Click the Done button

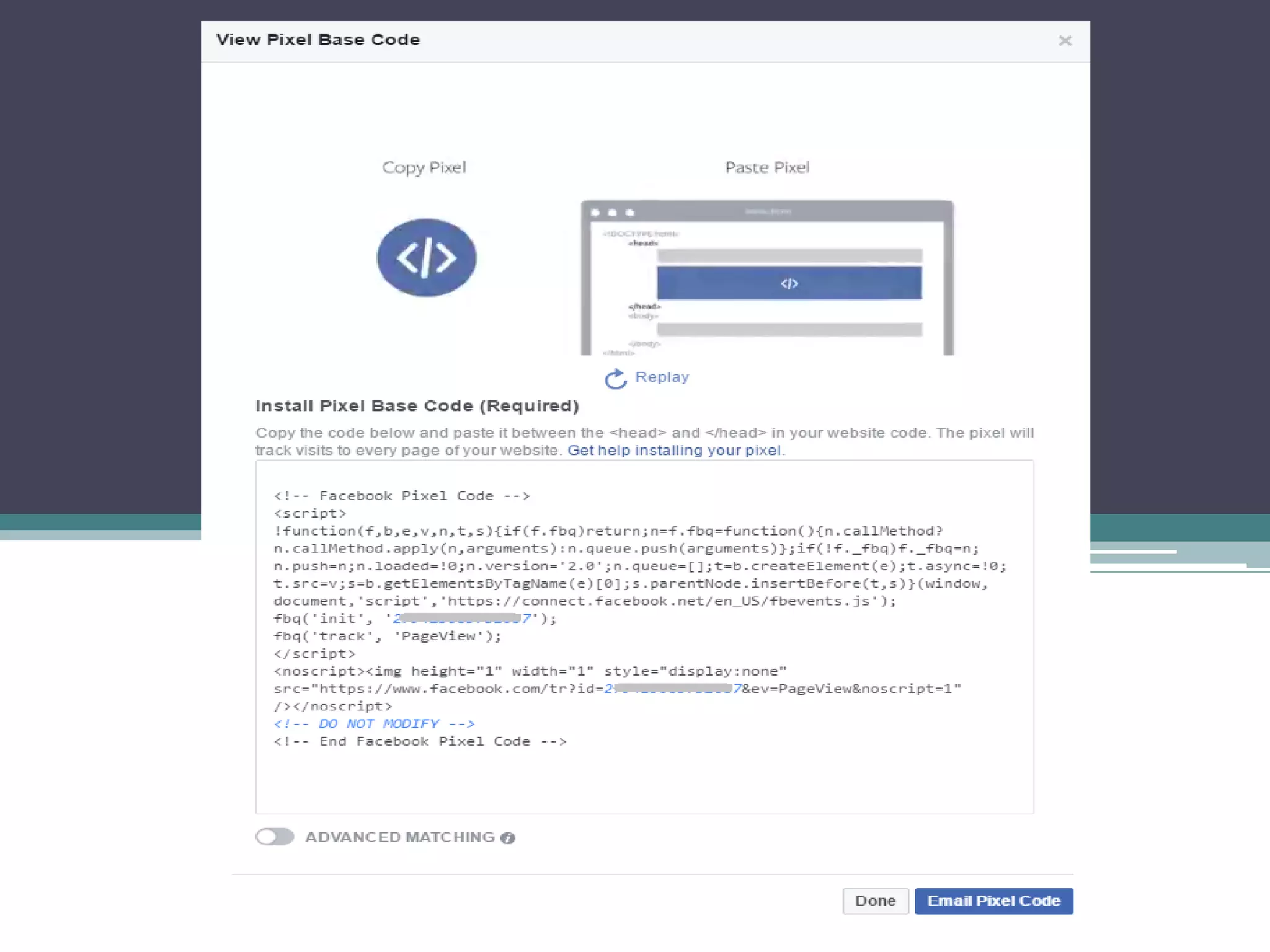pos(875,901)
